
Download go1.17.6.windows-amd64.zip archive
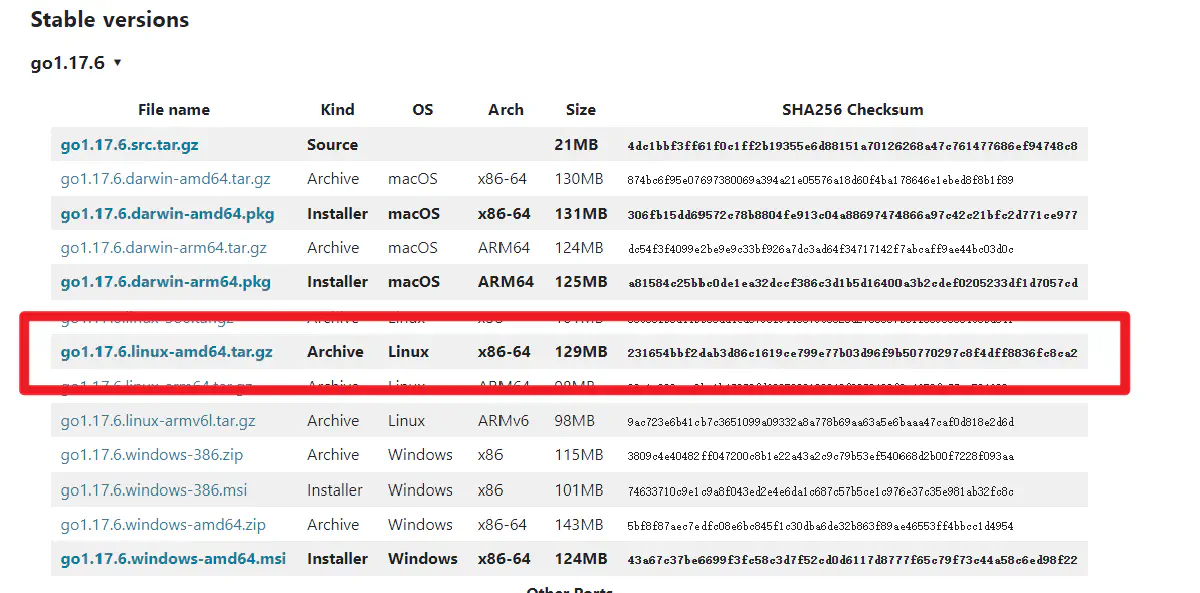163,525
